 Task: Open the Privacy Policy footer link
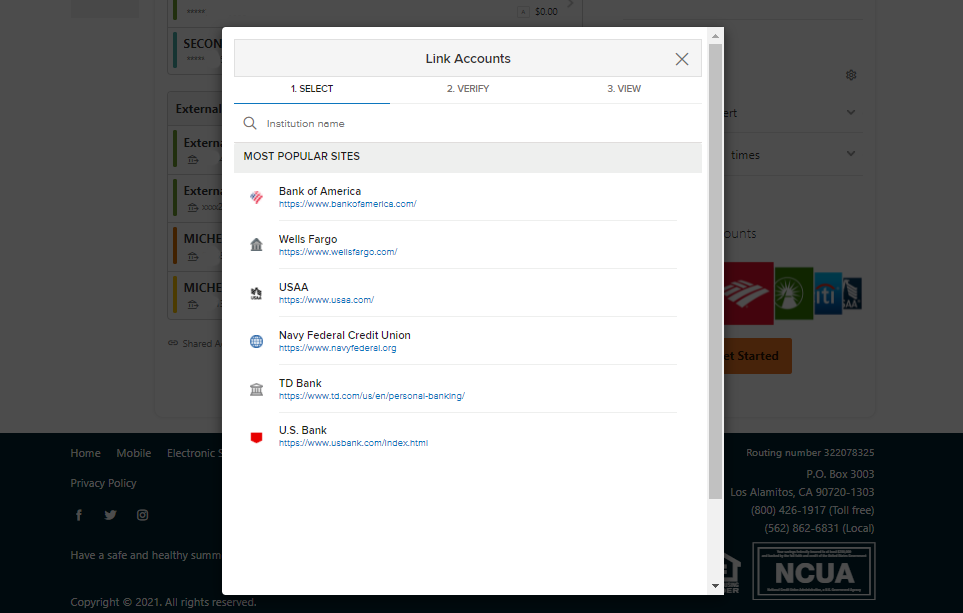tap(103, 483)
